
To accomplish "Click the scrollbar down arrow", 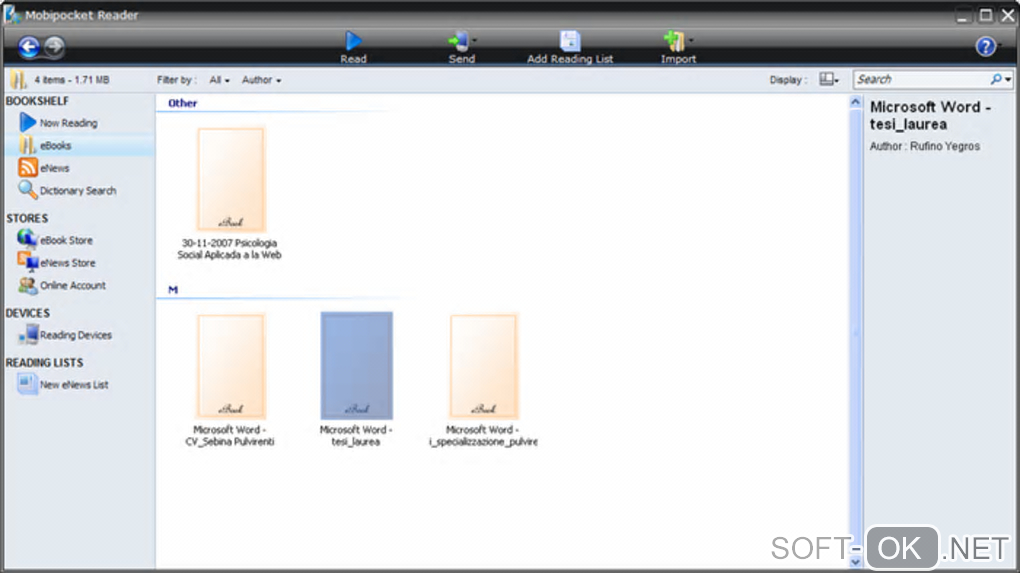I will (x=855, y=561).
